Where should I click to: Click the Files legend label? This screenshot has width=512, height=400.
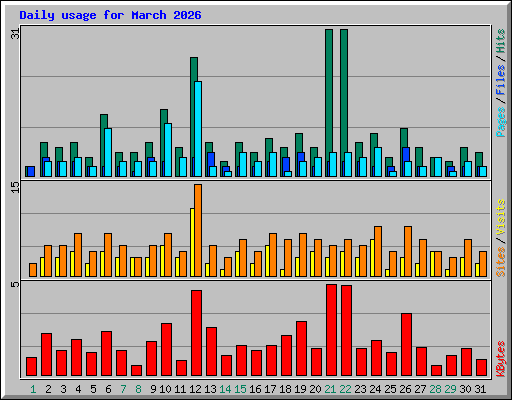point(501,80)
